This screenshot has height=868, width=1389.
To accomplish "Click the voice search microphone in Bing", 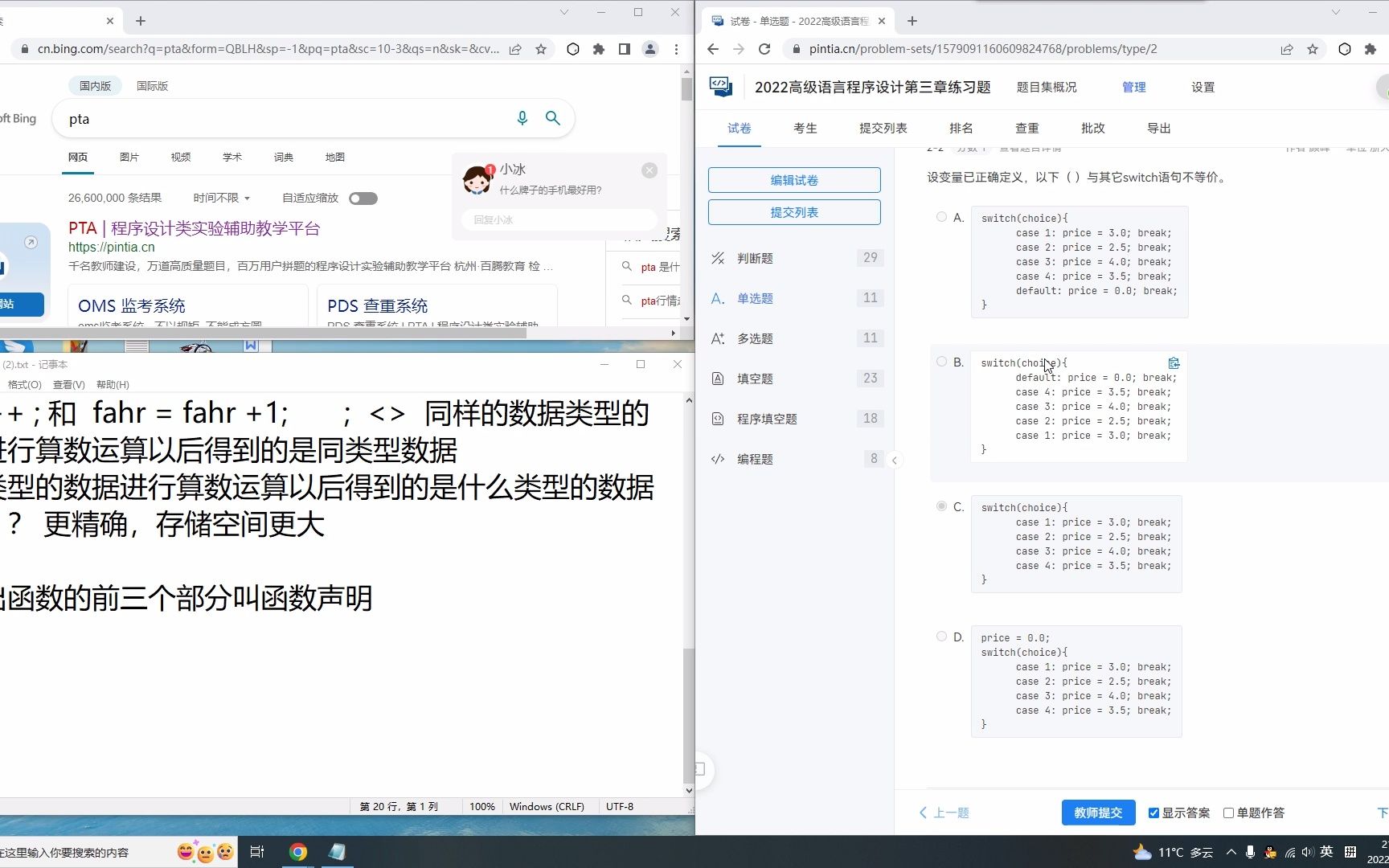I will pyautogui.click(x=522, y=117).
